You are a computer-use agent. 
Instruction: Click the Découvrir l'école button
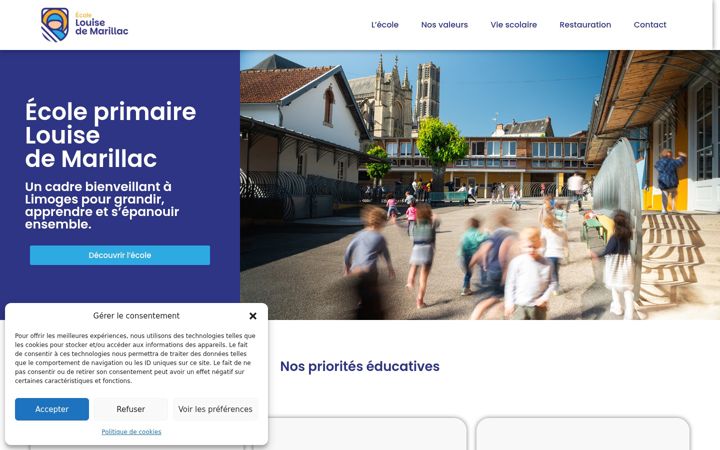[x=120, y=255]
